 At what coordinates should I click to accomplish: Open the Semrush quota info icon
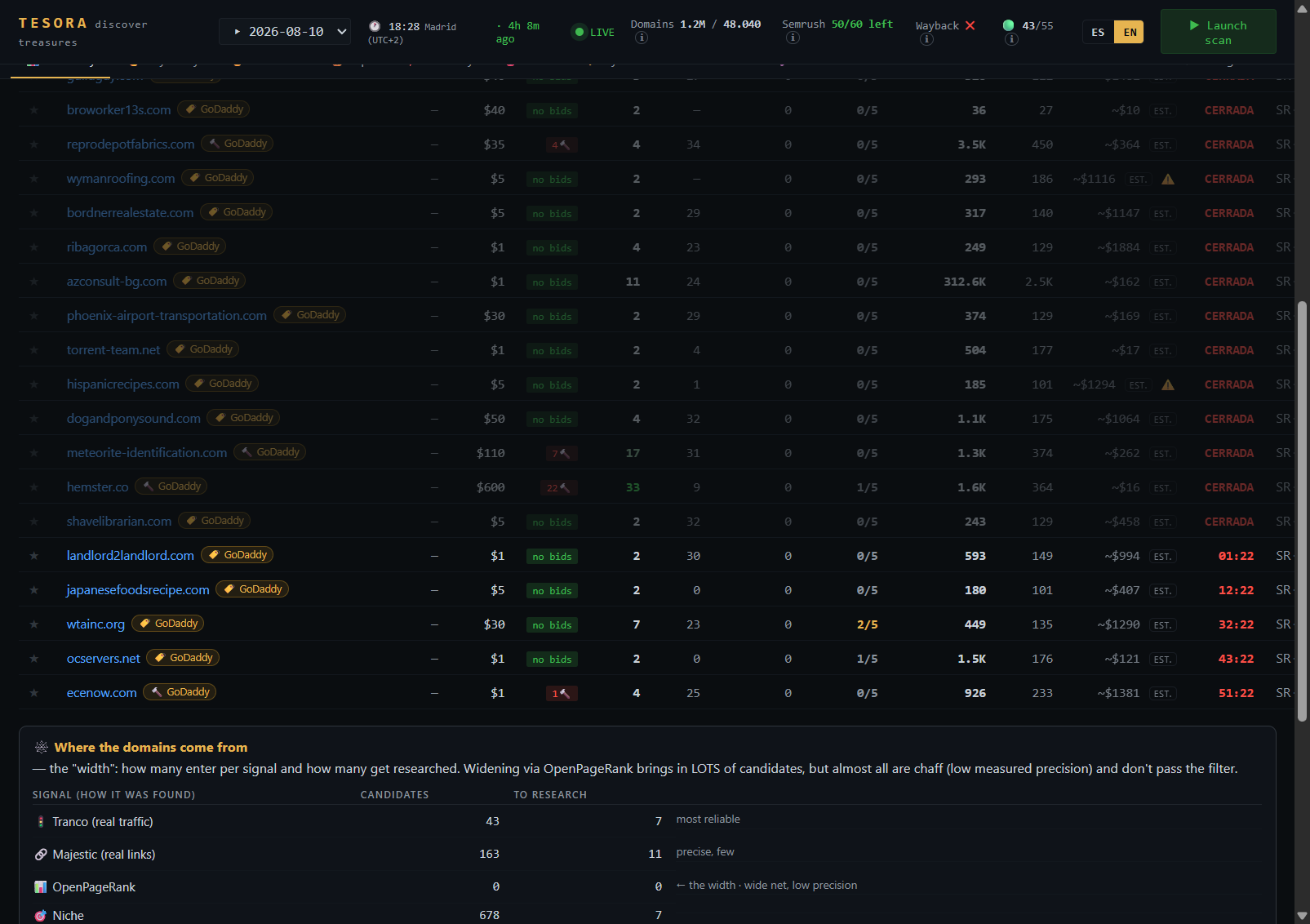(x=793, y=38)
